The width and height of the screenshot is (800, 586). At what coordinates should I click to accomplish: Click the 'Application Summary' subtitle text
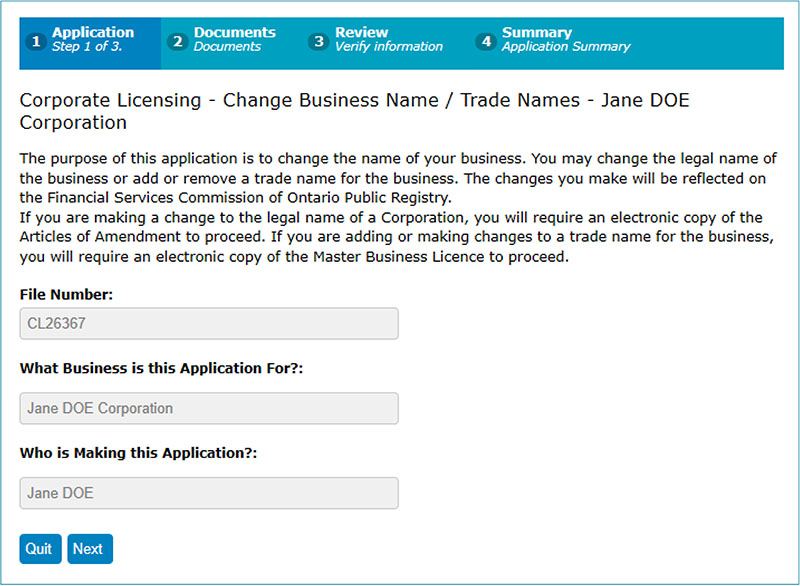click(x=566, y=47)
